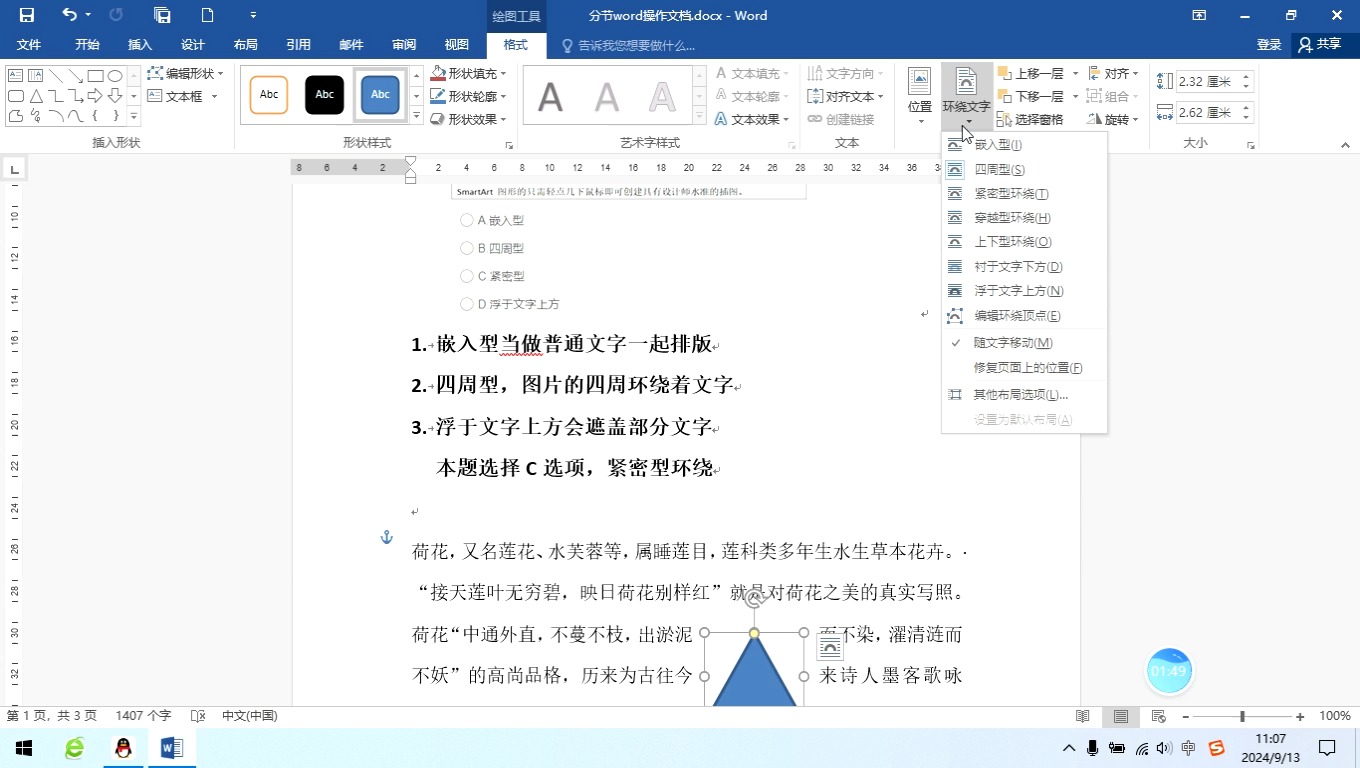Image resolution: width=1360 pixels, height=768 pixels.
Task: Open Shape Effects menu
Action: (468, 119)
